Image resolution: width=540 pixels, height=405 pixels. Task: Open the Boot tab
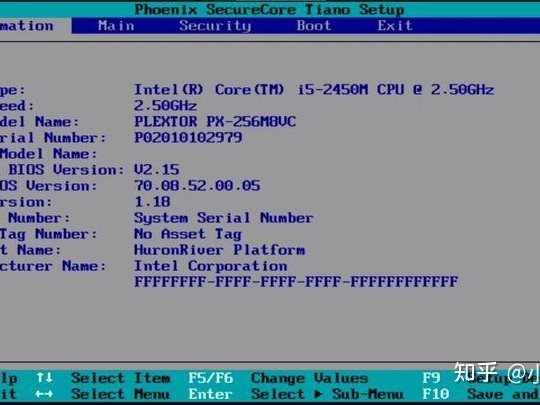314,26
